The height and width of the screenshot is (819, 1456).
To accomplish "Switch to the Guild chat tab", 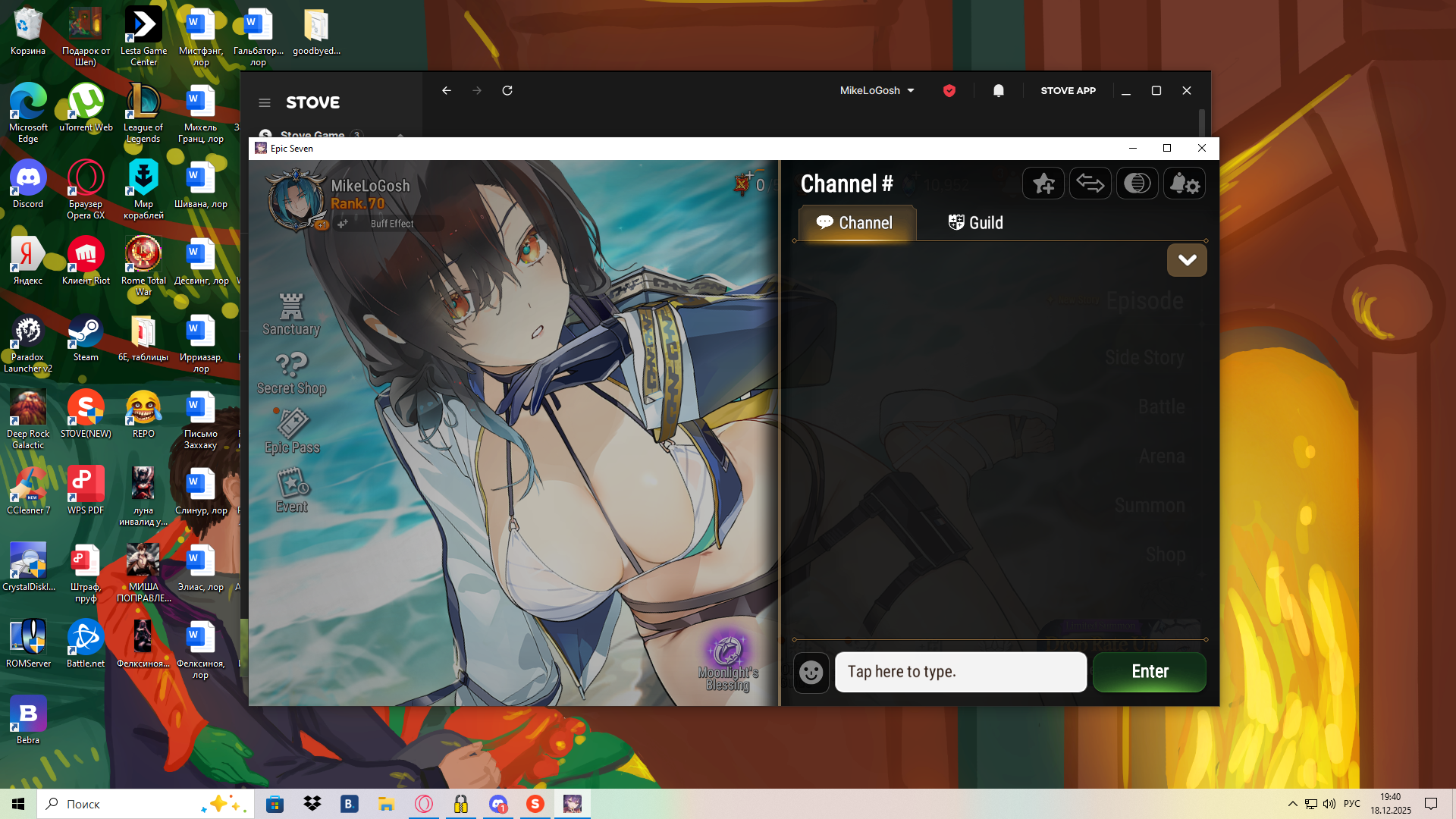I will (975, 223).
